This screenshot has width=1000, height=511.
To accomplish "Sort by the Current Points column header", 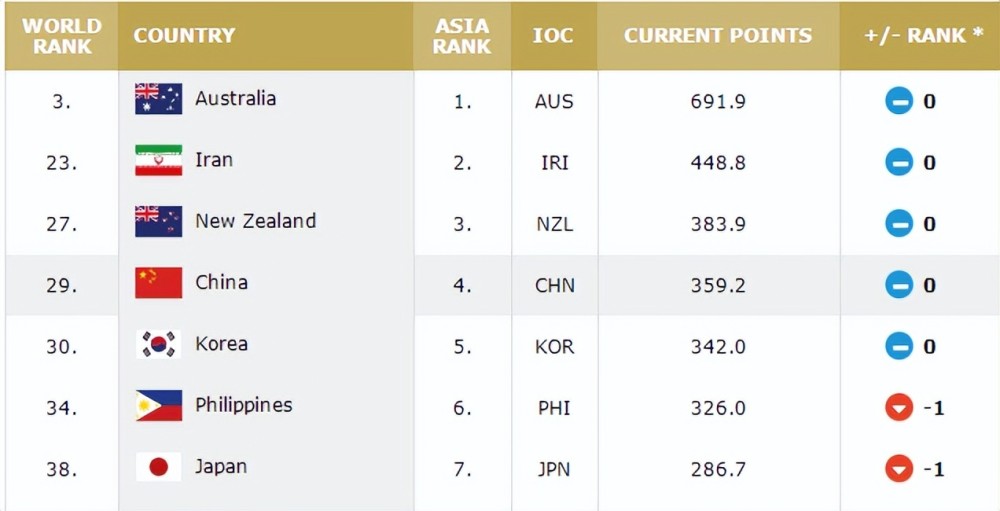I will coord(718,36).
